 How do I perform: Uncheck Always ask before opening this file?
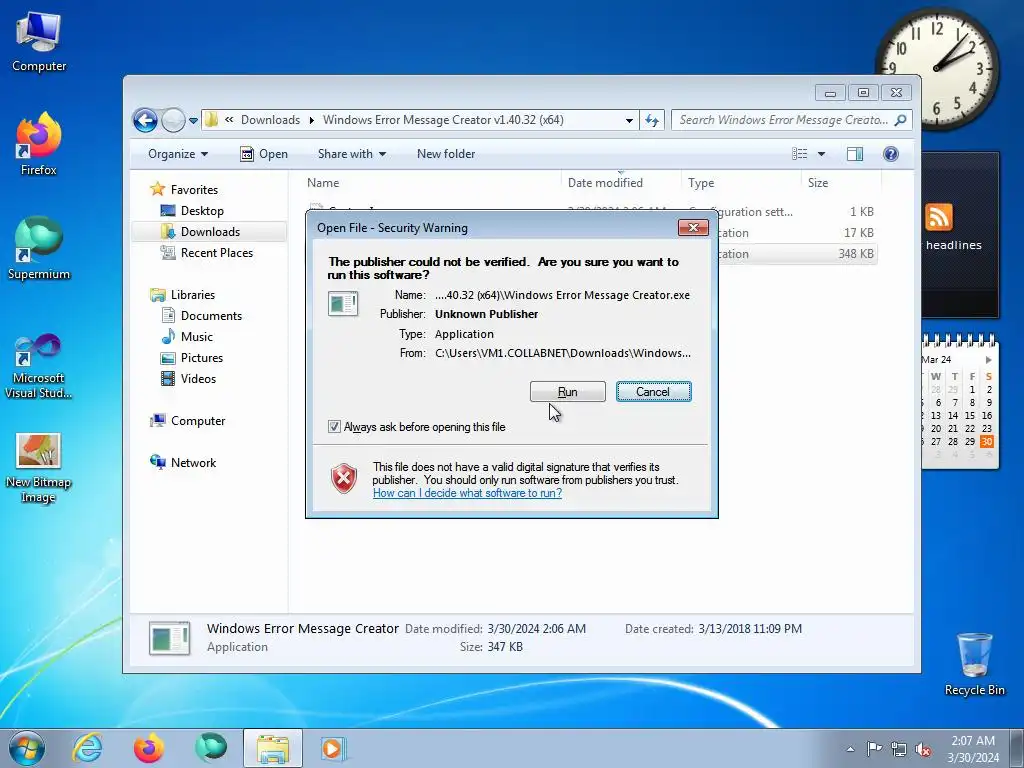point(334,427)
